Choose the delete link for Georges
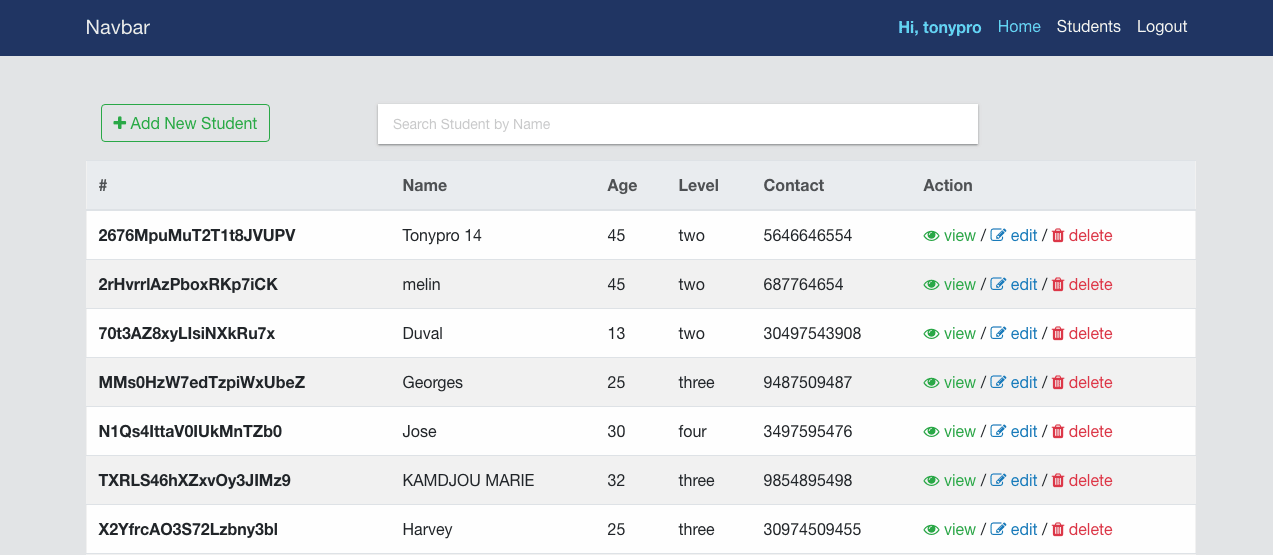1273x555 pixels. (1090, 383)
